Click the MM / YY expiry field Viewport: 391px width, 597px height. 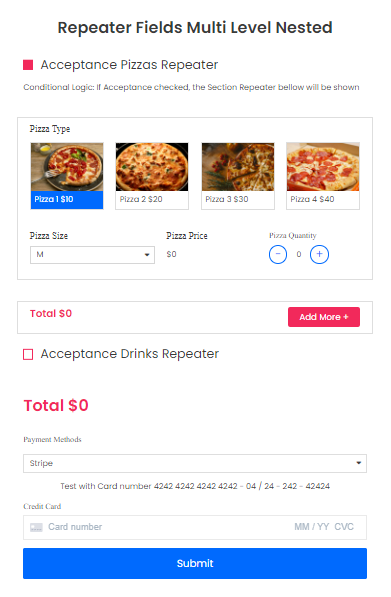coord(312,527)
